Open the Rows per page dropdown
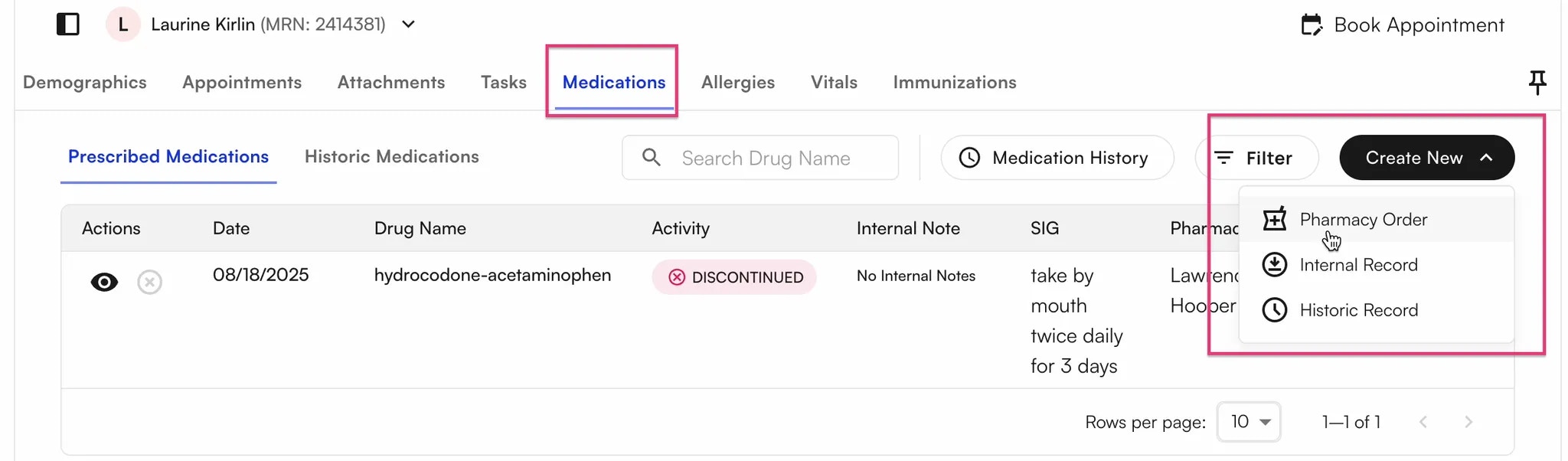The height and width of the screenshot is (461, 1568). tap(1248, 422)
